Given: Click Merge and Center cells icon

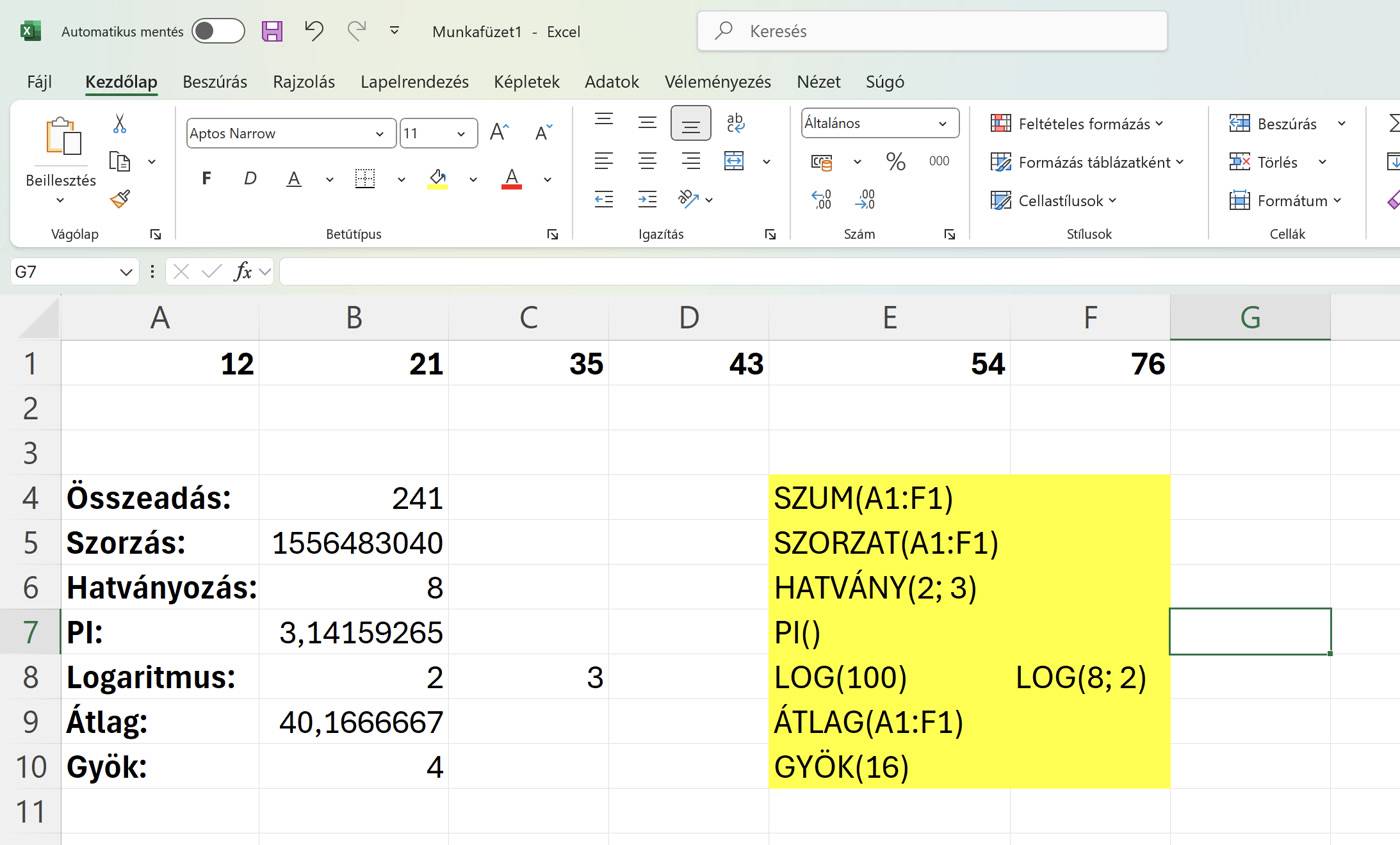Looking at the screenshot, I should pyautogui.click(x=734, y=161).
